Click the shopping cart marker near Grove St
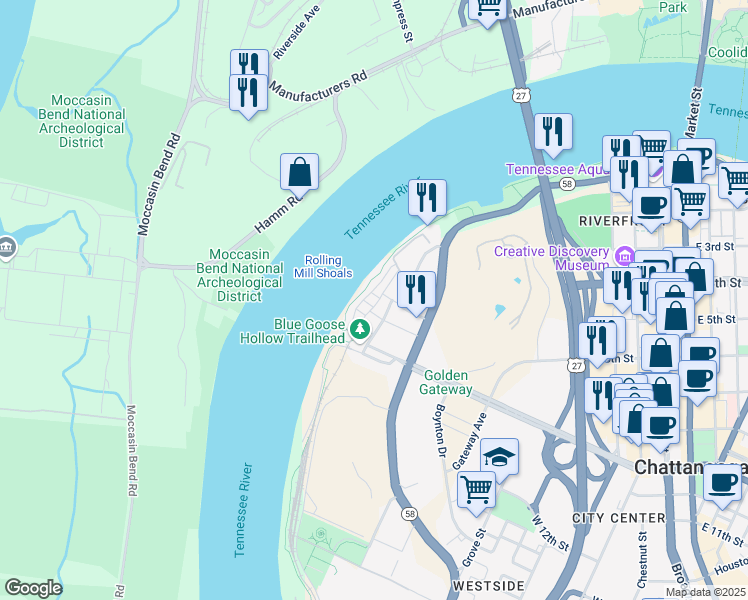Image resolution: width=748 pixels, height=600 pixels. 476,492
